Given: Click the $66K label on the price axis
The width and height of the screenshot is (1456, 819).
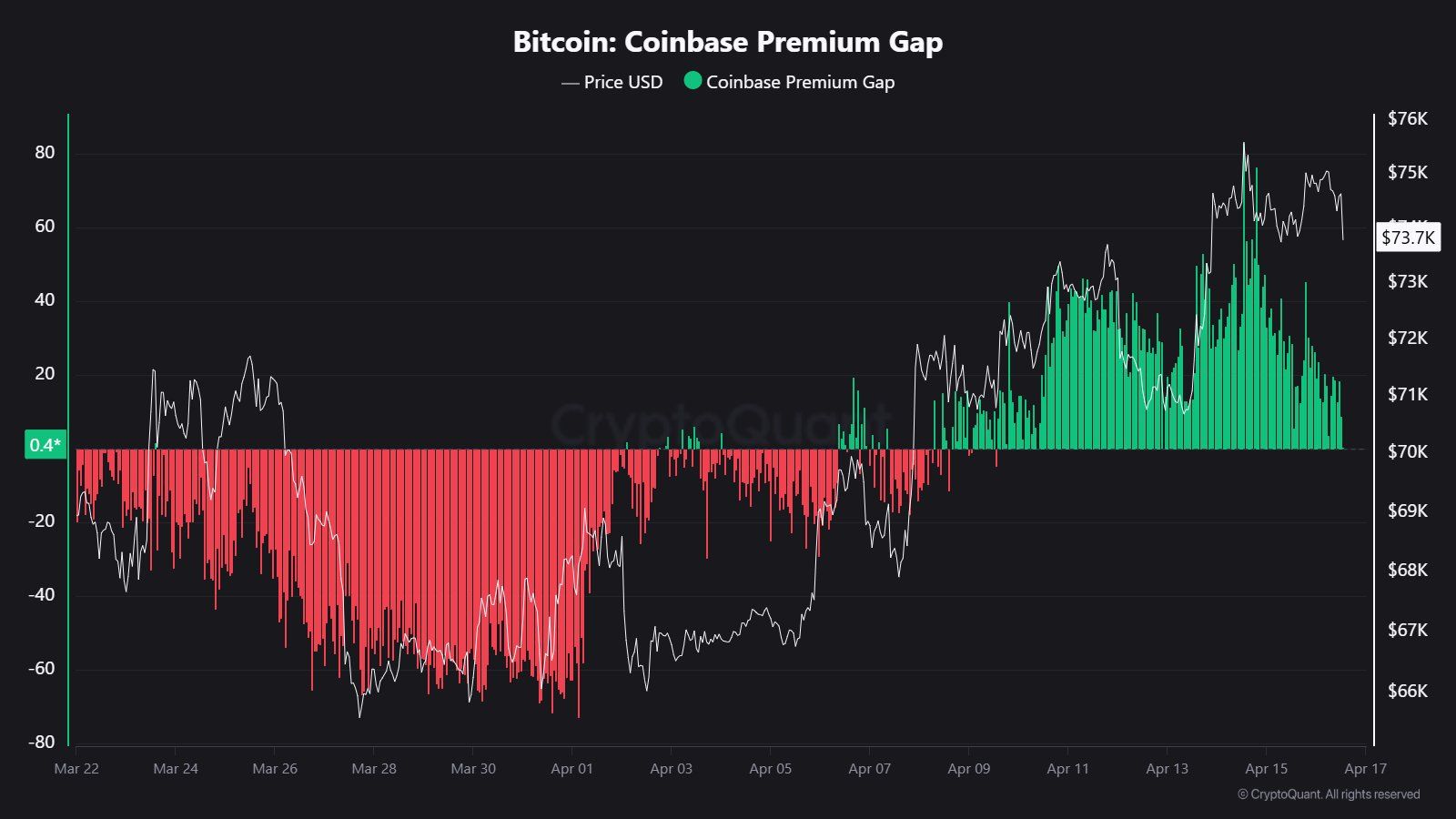Looking at the screenshot, I should (1407, 691).
